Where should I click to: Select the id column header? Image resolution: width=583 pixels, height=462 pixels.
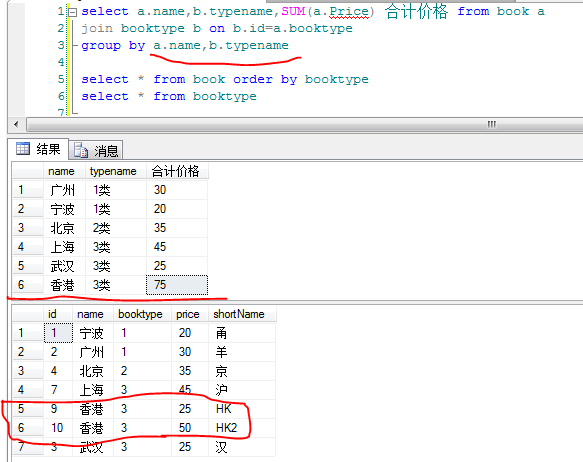[x=58, y=314]
